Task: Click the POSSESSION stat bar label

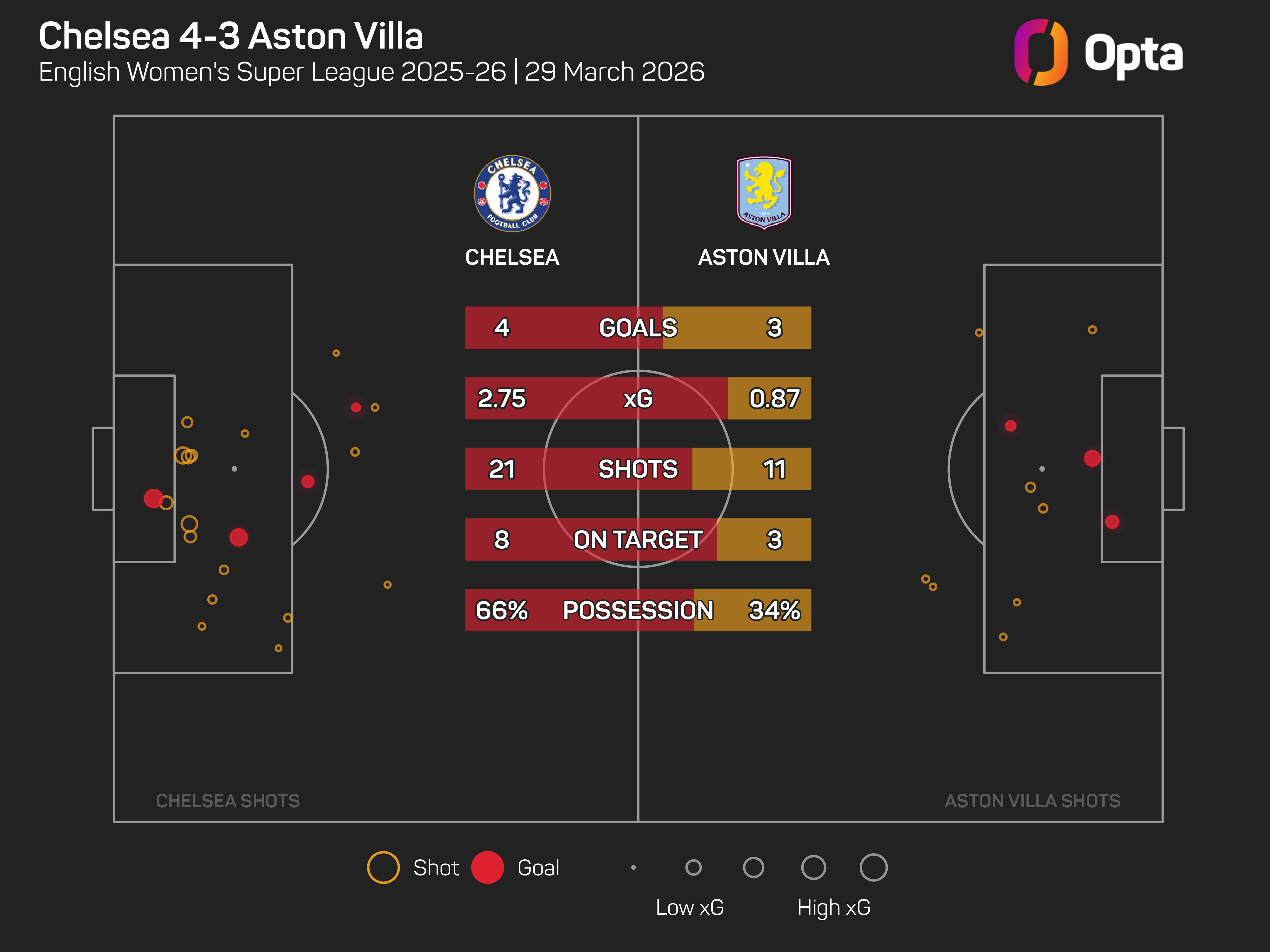Action: pos(638,610)
